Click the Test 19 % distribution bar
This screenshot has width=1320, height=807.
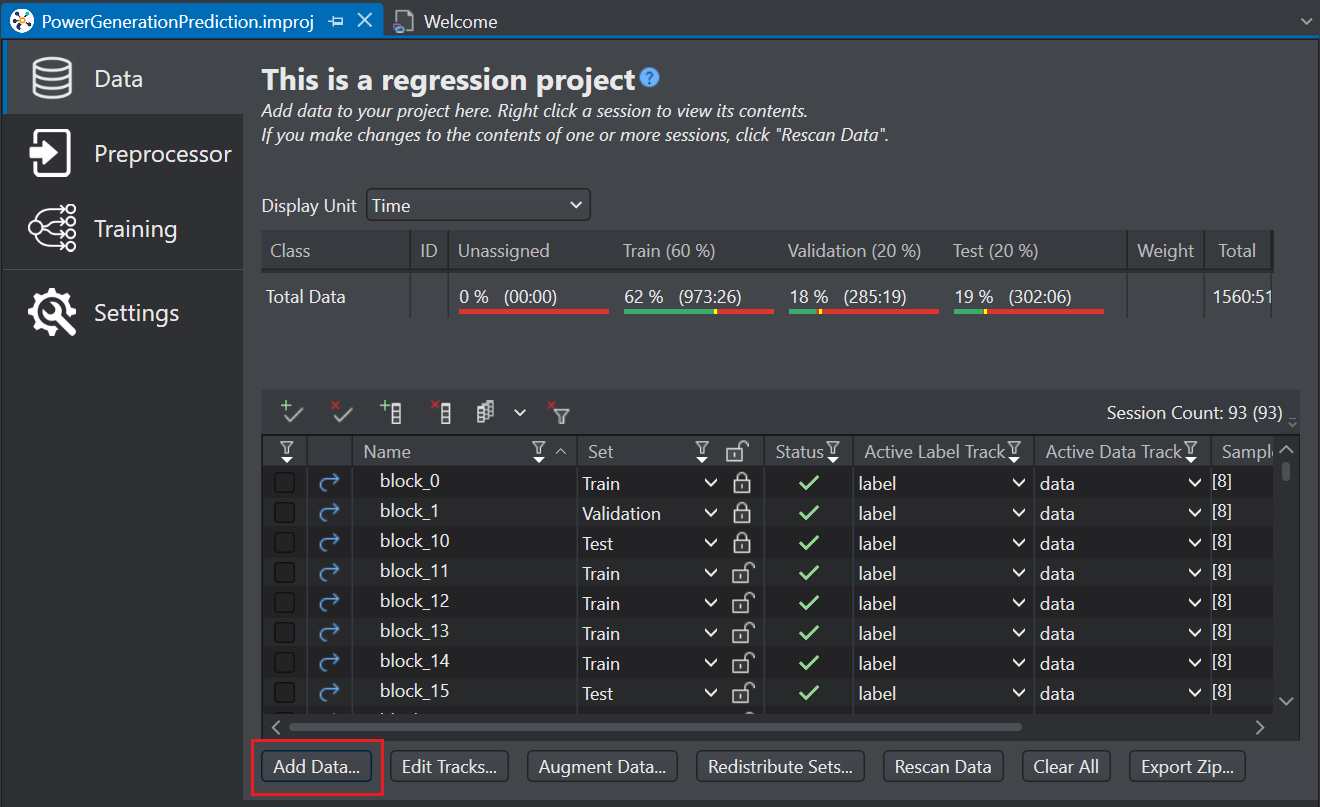point(1029,311)
